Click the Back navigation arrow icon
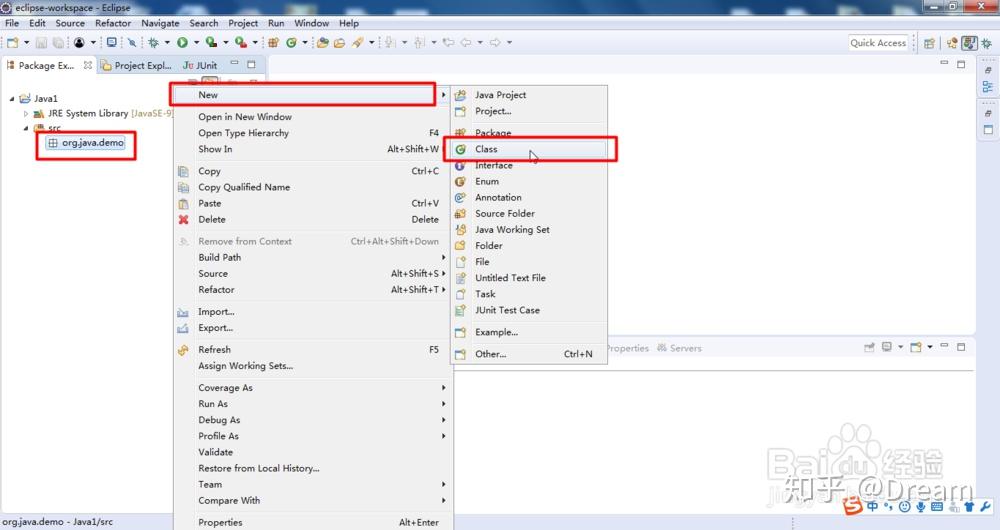This screenshot has height=530, width=1000. 466,43
